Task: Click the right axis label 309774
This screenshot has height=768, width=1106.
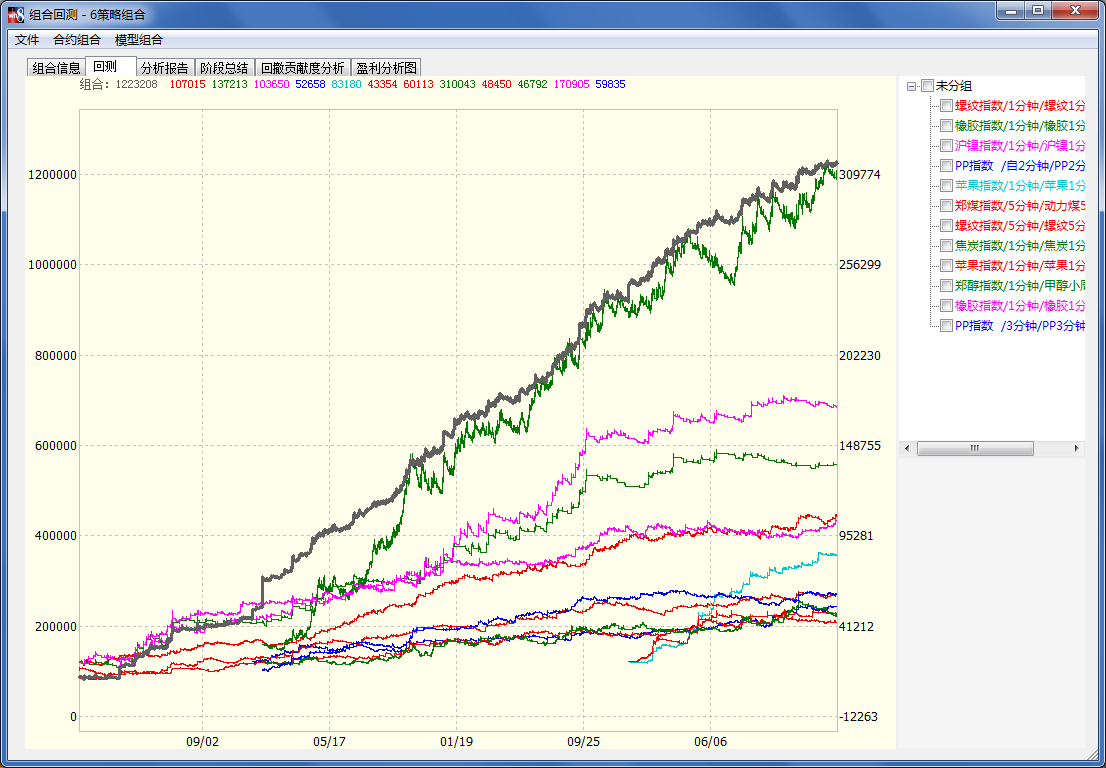Action: [x=861, y=175]
